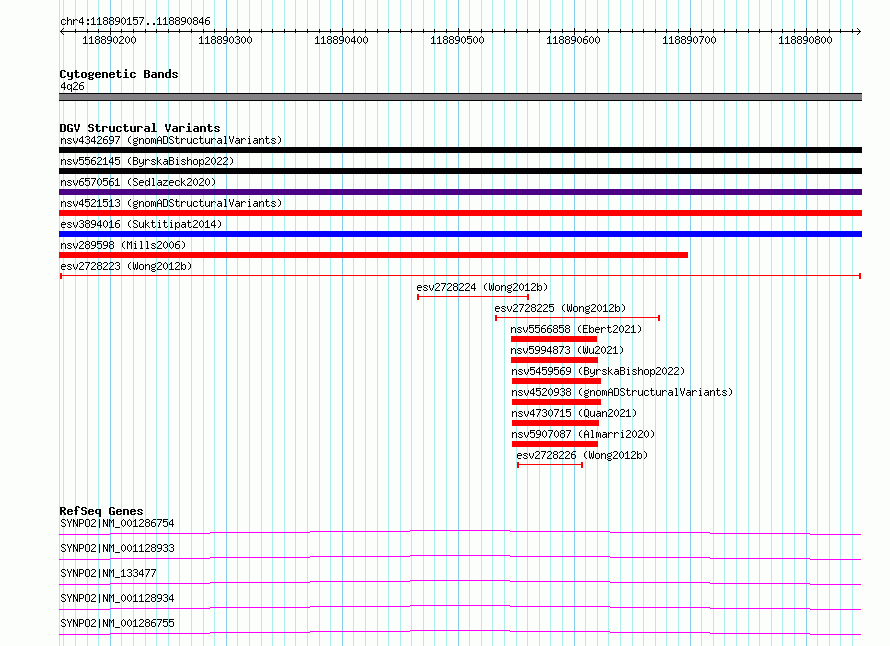Select the nsv289598 Mills2006 label
The image size is (890, 646).
(x=123, y=245)
